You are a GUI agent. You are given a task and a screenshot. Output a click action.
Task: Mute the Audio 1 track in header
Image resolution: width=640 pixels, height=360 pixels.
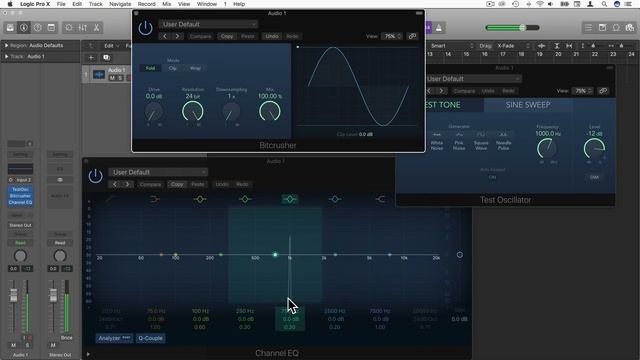(x=112, y=78)
